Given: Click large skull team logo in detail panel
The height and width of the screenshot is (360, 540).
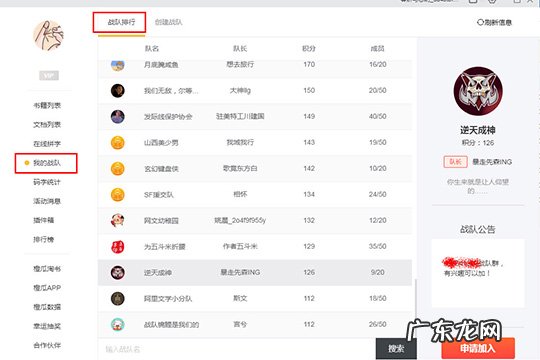Looking at the screenshot, I should coord(478,91).
